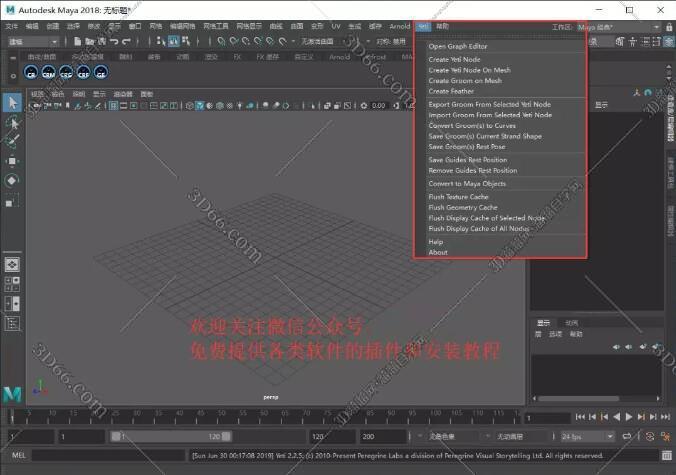Image resolution: width=676 pixels, height=475 pixels.
Task: Switch to FX shelf tab
Action: pyautogui.click(x=237, y=57)
